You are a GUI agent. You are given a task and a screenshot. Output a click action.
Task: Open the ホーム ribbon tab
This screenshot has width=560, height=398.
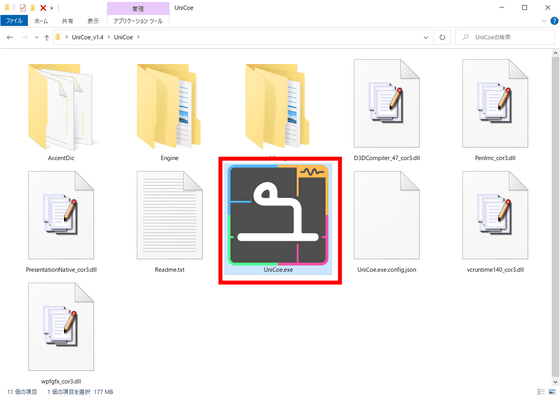(41, 21)
